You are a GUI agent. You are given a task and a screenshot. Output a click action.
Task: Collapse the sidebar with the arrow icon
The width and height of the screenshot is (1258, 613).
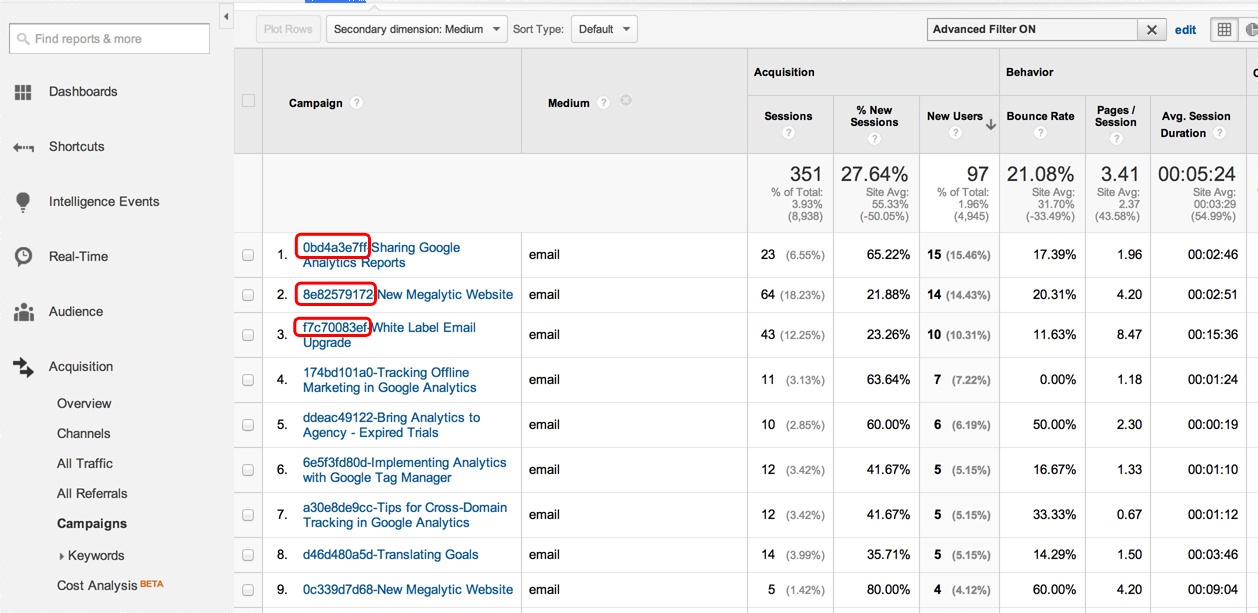click(x=226, y=17)
